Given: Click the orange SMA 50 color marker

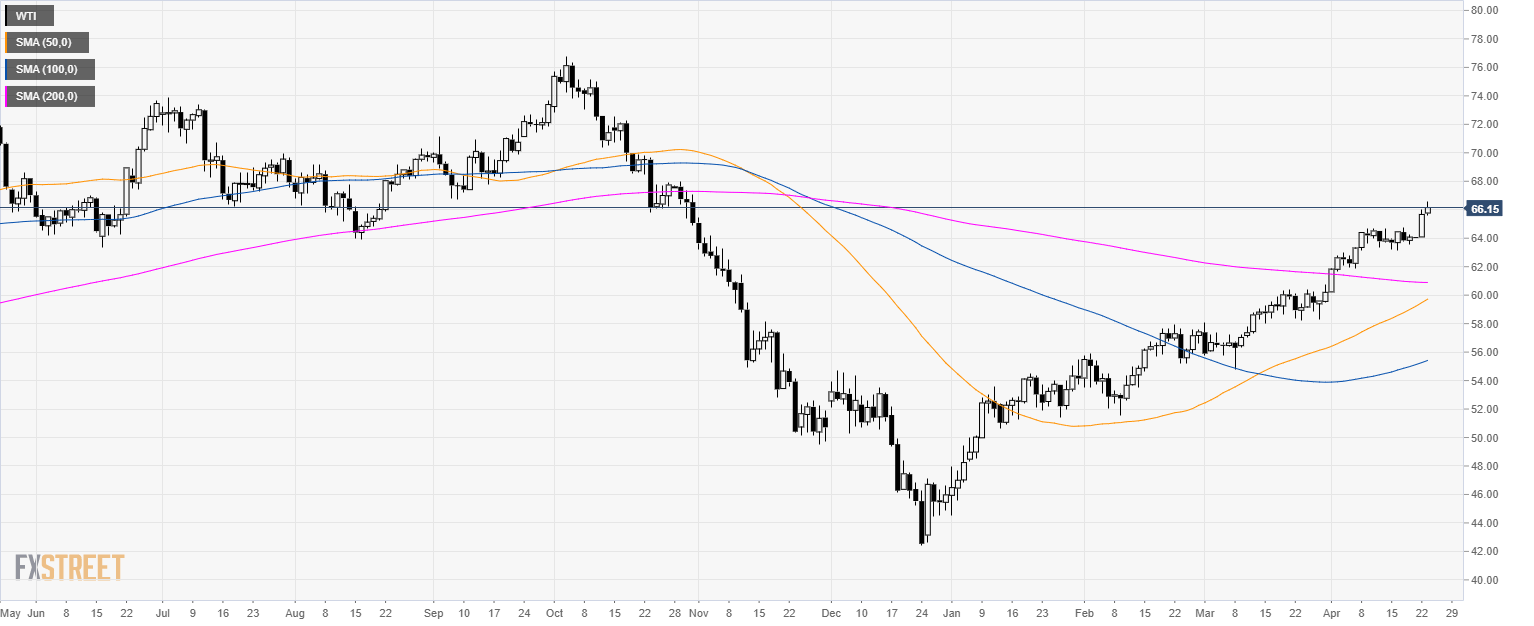Looking at the screenshot, I should tap(6, 43).
